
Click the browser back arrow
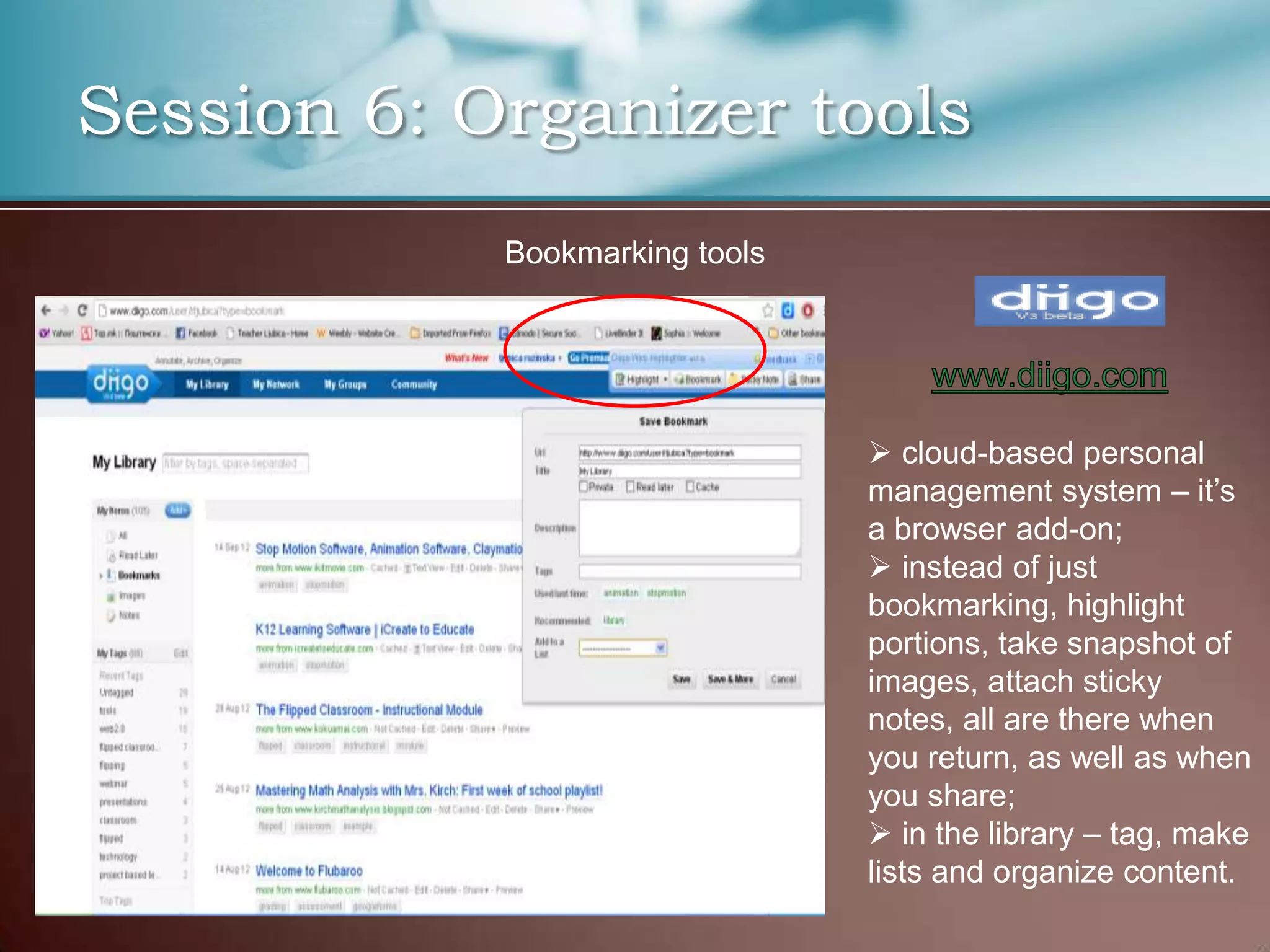[47, 310]
